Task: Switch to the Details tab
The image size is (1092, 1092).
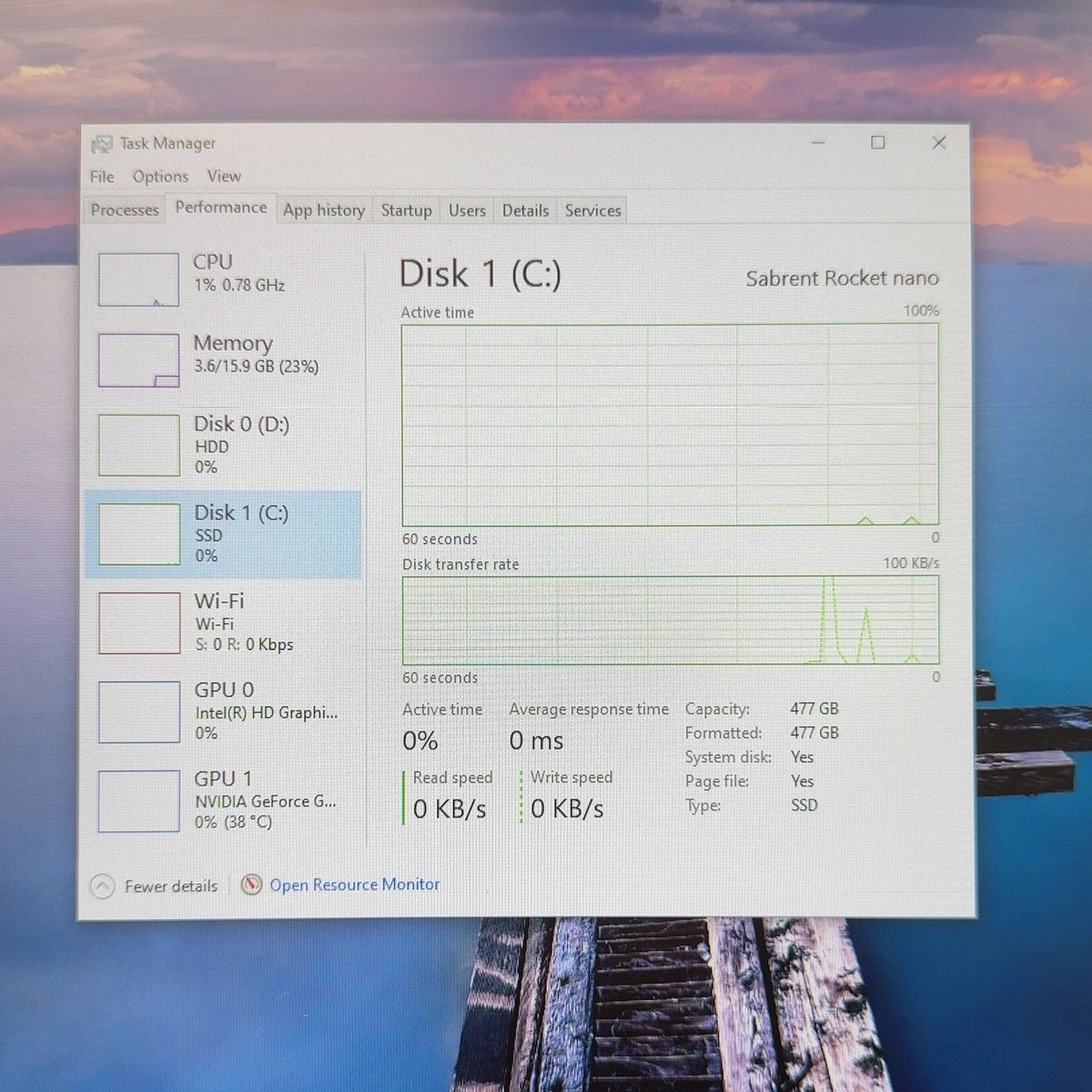Action: 525,210
